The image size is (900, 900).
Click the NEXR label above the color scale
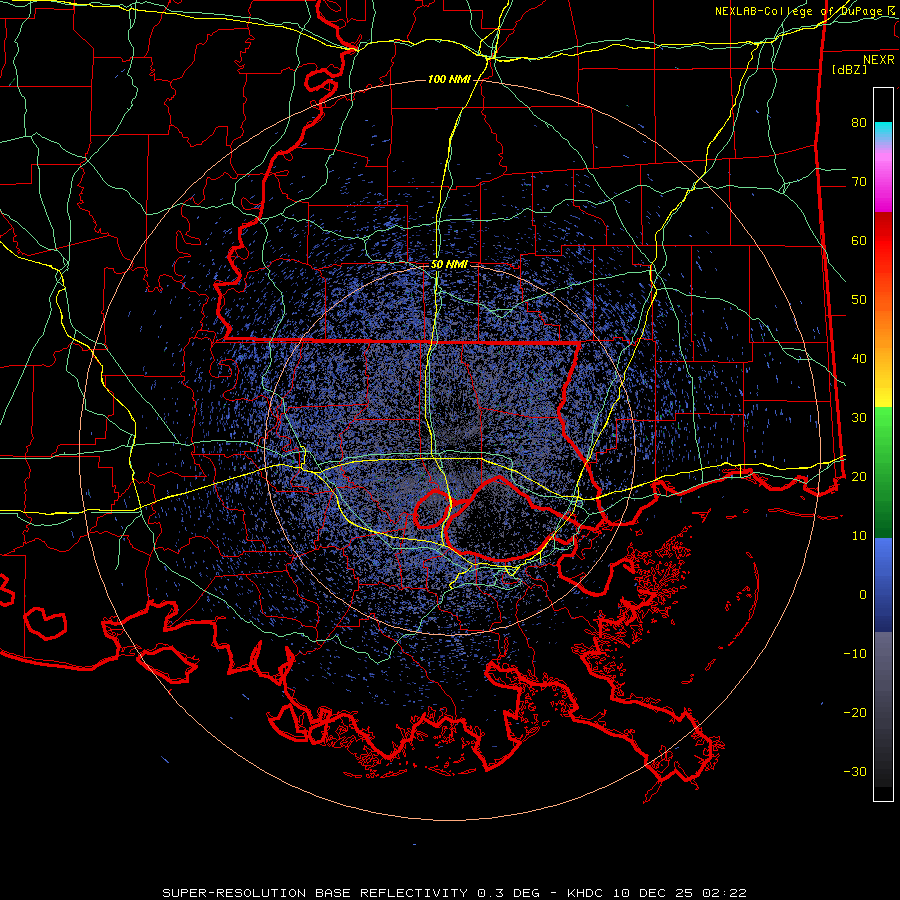pos(879,60)
